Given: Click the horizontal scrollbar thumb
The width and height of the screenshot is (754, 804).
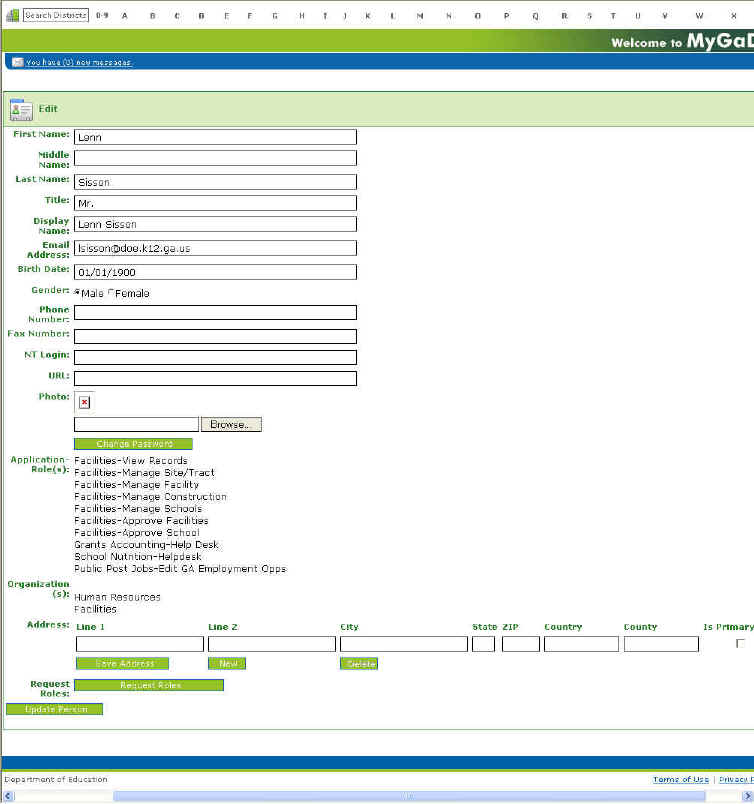Looking at the screenshot, I should pos(409,796).
